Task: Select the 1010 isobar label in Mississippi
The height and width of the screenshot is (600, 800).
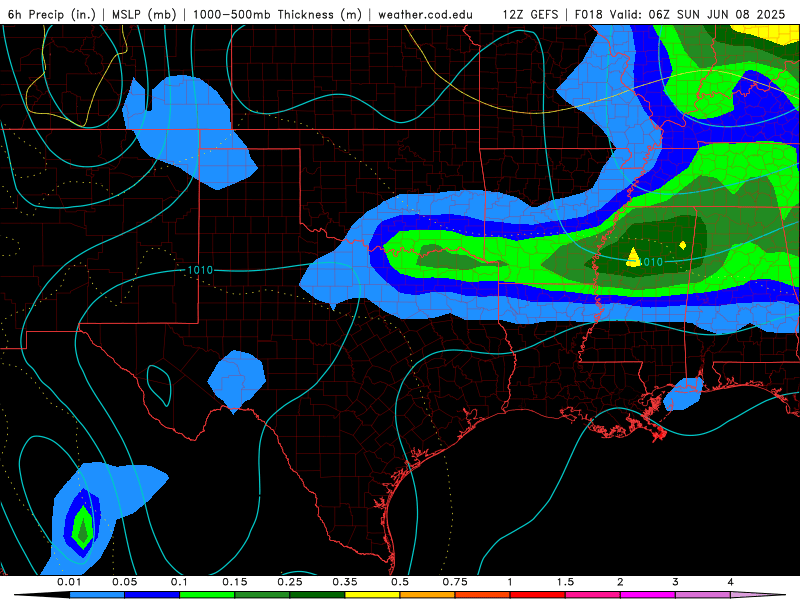Action: pos(651,262)
